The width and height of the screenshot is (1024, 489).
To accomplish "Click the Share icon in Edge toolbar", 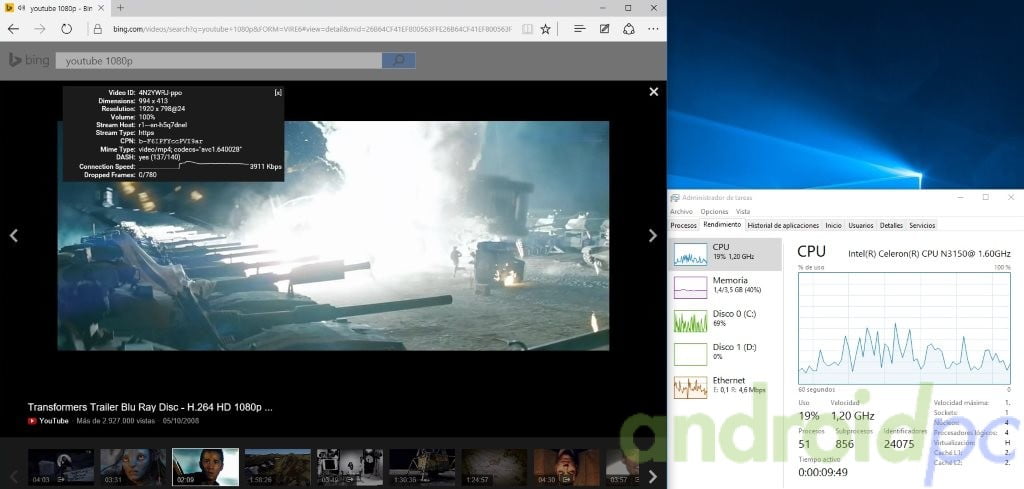I will pyautogui.click(x=629, y=29).
